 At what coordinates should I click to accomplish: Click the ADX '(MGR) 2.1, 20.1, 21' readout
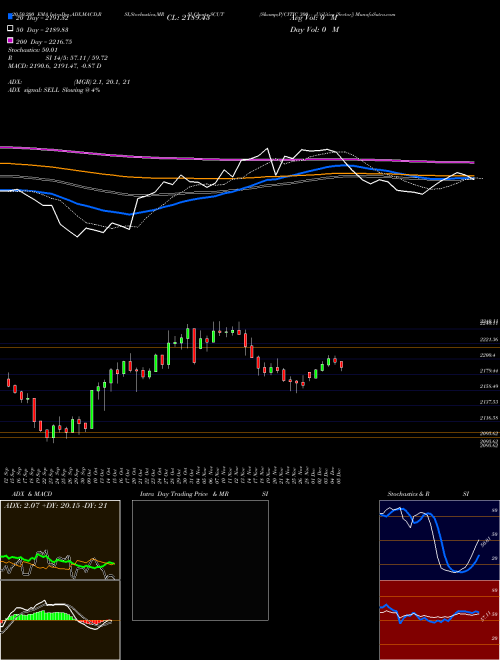tap(102, 82)
